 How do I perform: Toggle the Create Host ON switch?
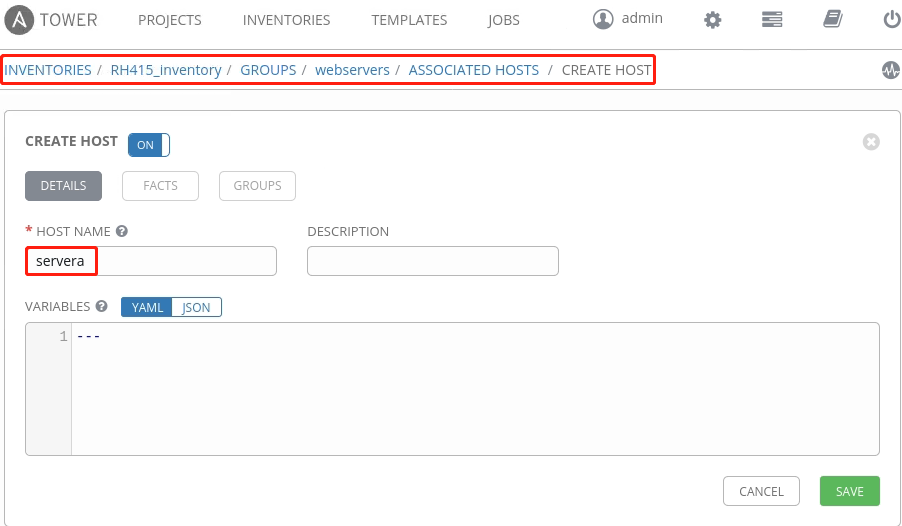(149, 145)
